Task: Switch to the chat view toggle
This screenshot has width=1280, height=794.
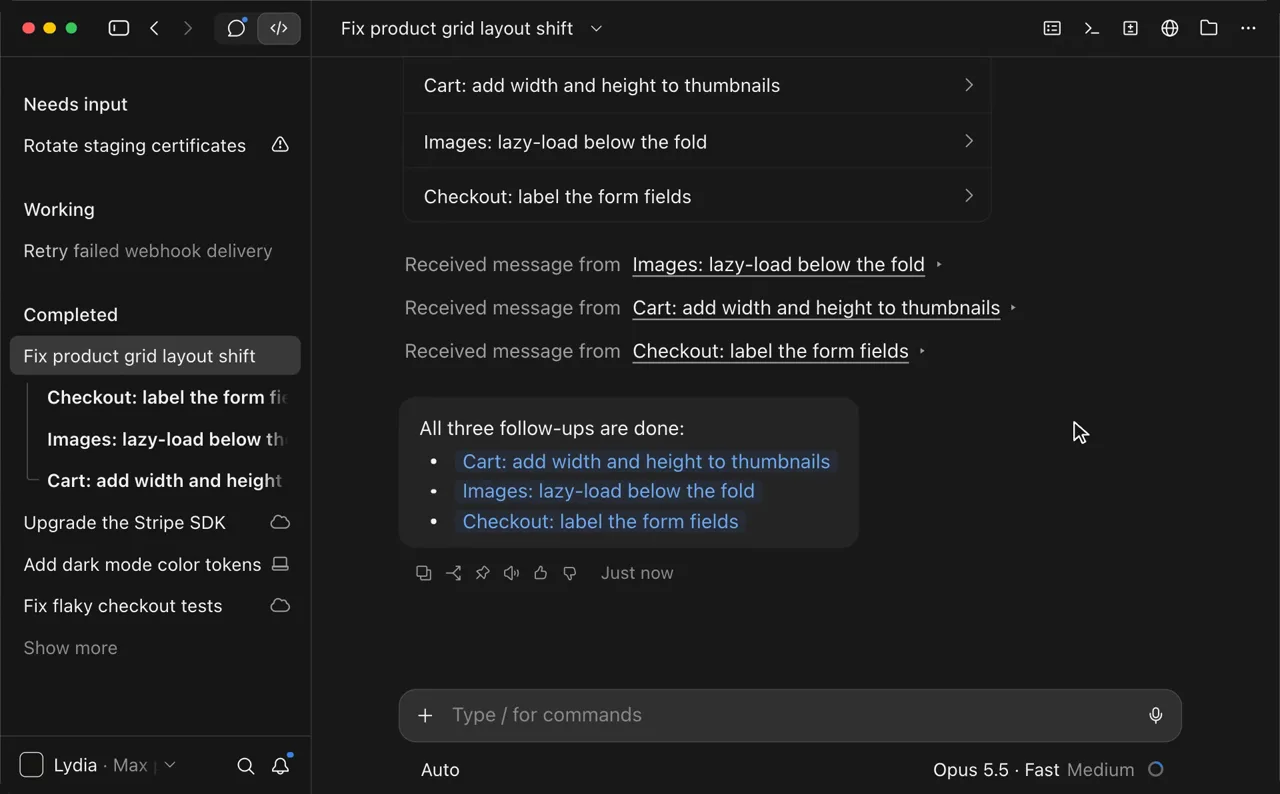Action: coord(236,28)
